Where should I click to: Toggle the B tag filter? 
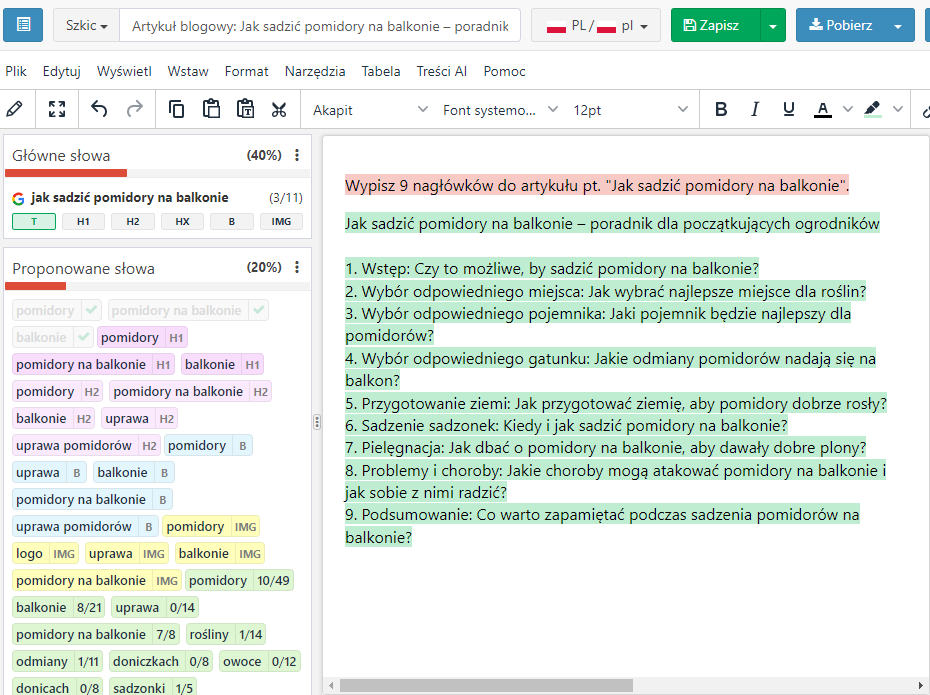pos(232,221)
